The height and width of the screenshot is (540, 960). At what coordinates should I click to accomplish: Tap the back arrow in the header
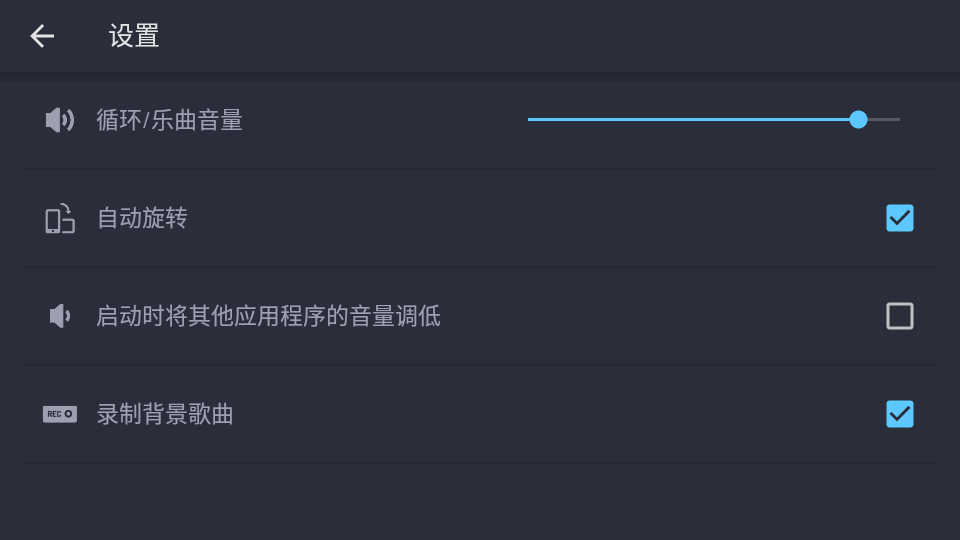coord(42,36)
